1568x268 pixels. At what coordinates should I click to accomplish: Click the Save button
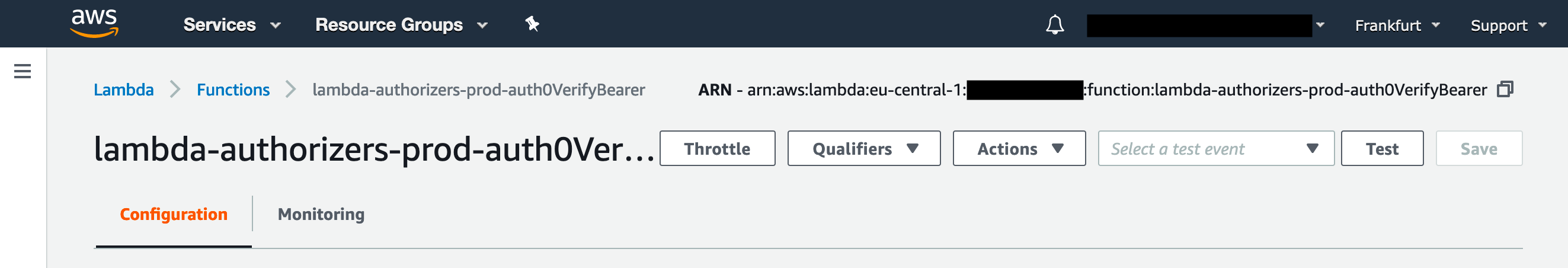[1478, 149]
